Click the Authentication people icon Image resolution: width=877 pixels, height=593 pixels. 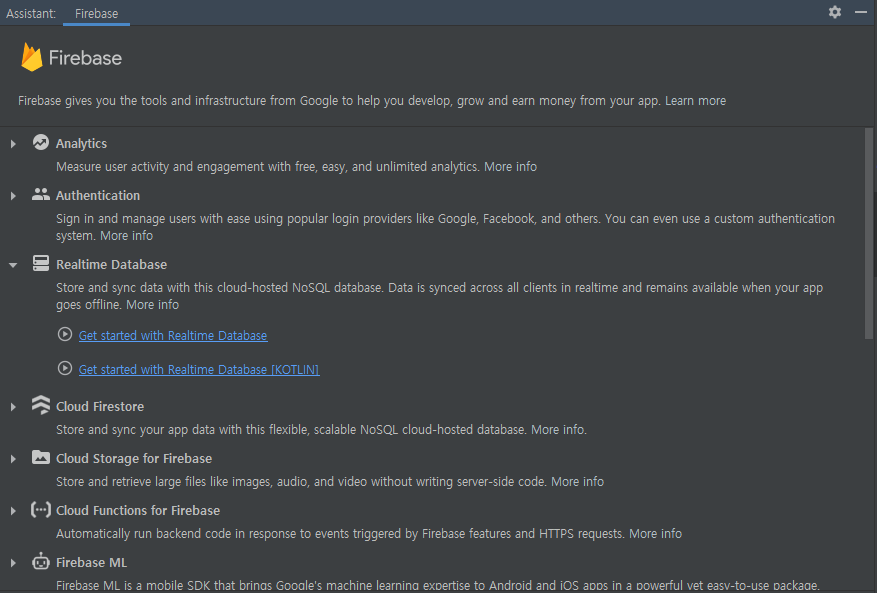41,195
